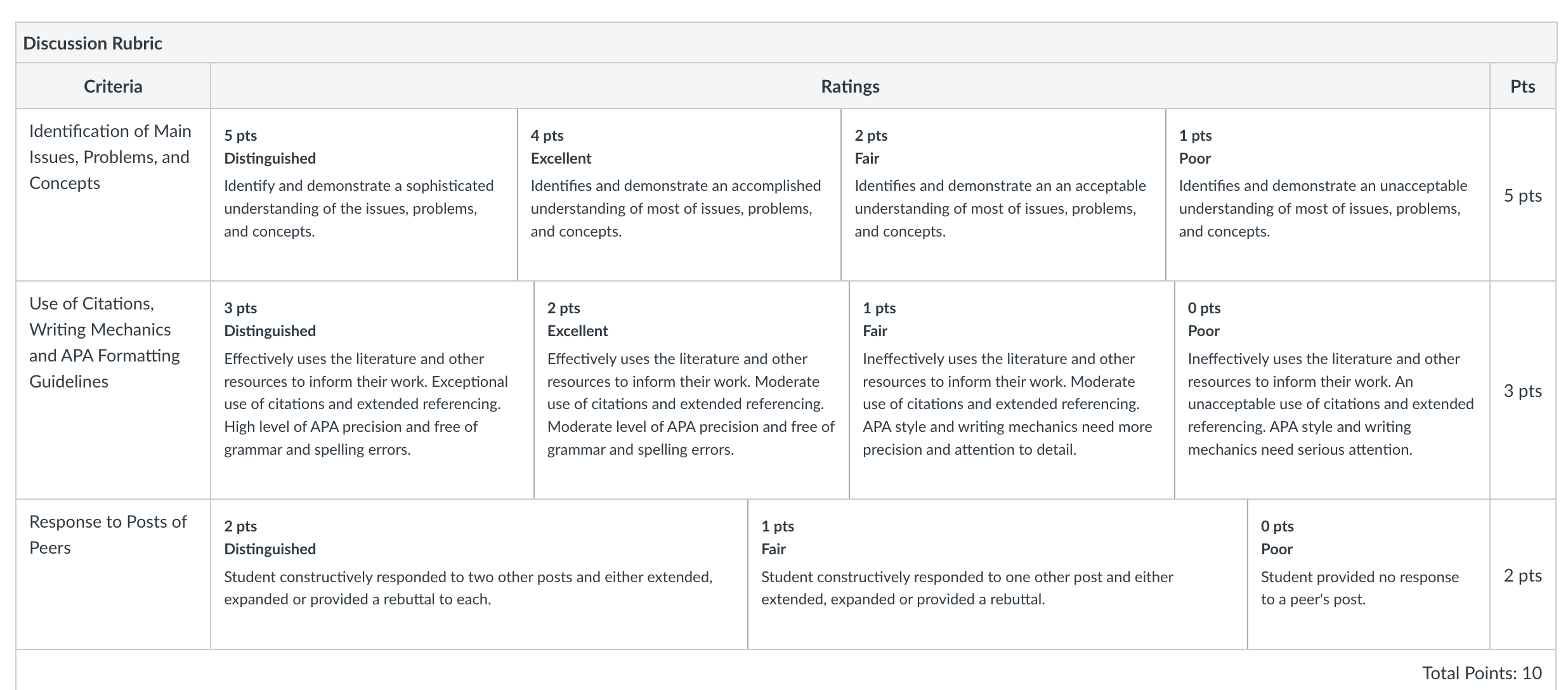1568x690 pixels.
Task: Choose 0 pts Poor for Citations criterion
Action: pyautogui.click(x=1332, y=390)
